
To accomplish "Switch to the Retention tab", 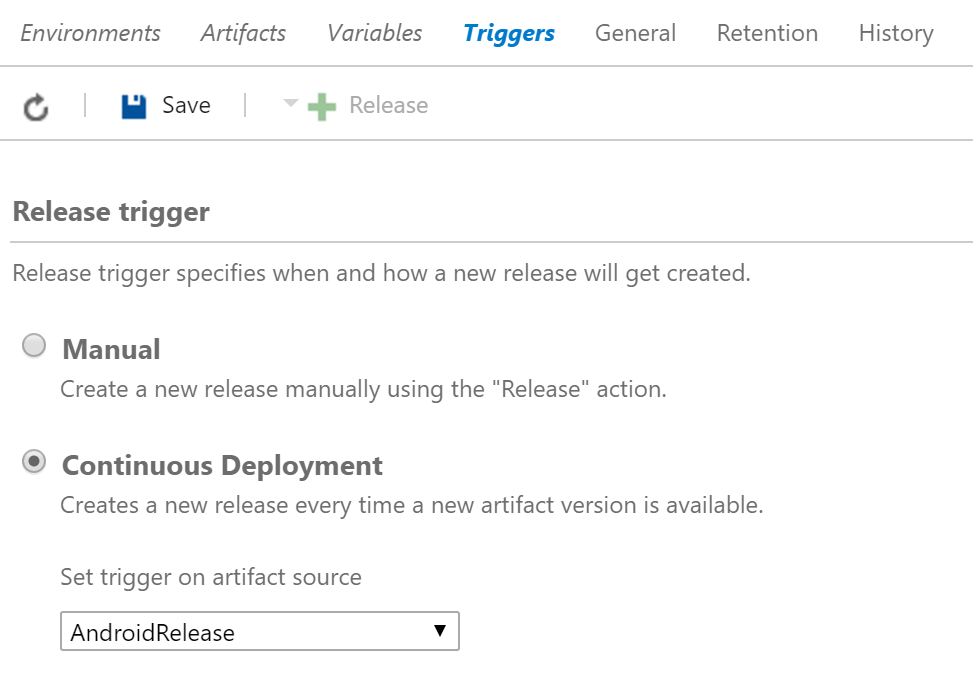I will point(766,33).
